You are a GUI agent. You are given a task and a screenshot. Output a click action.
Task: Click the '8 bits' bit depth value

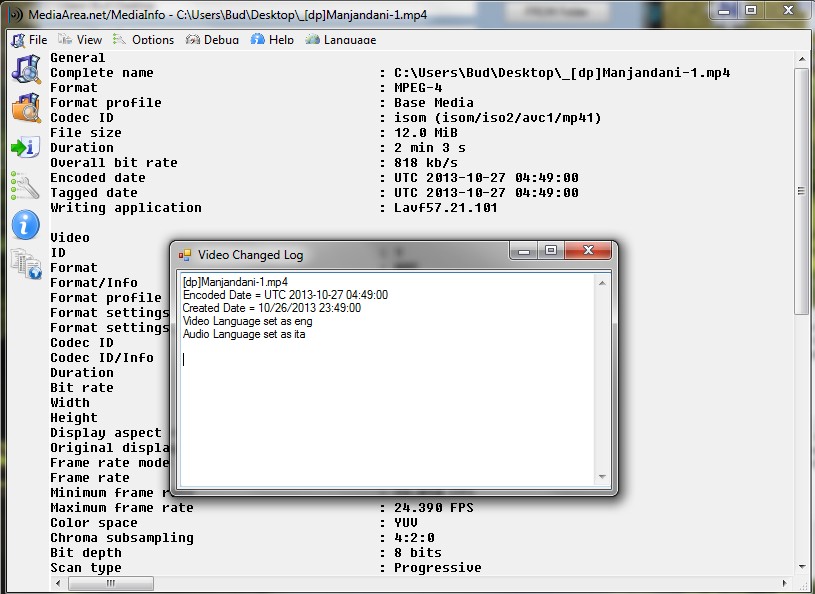[x=417, y=553]
